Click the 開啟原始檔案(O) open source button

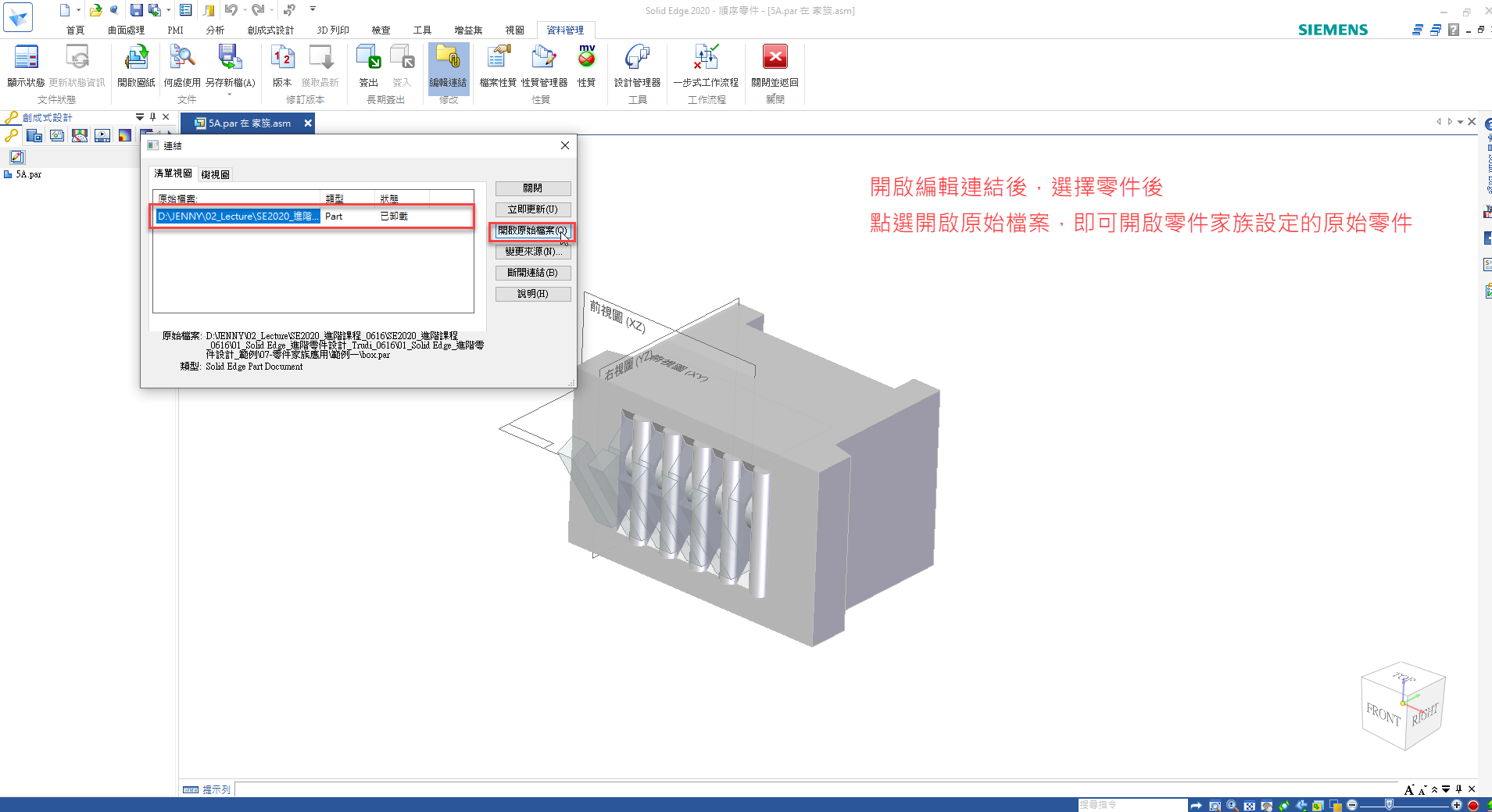pyautogui.click(x=533, y=231)
